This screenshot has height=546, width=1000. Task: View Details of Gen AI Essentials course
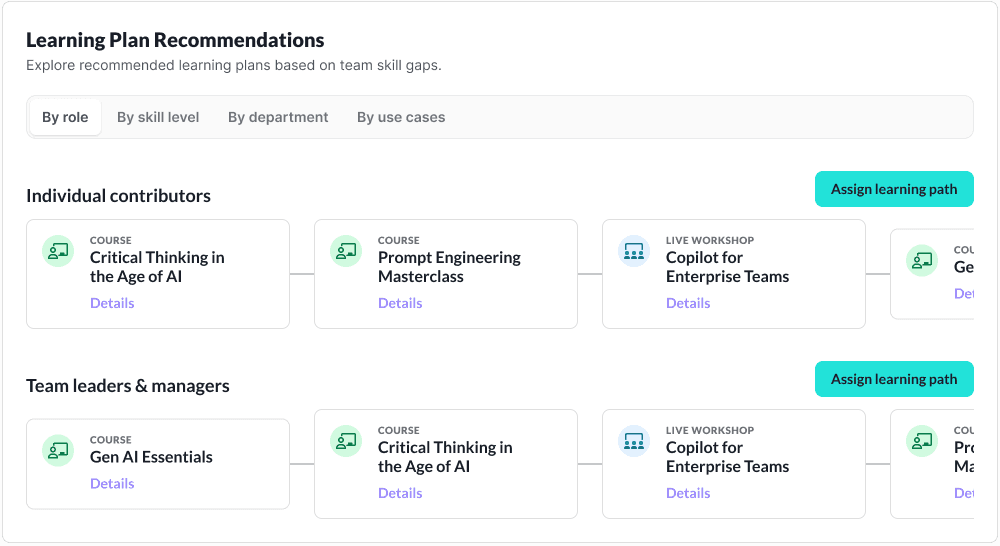[x=112, y=483]
